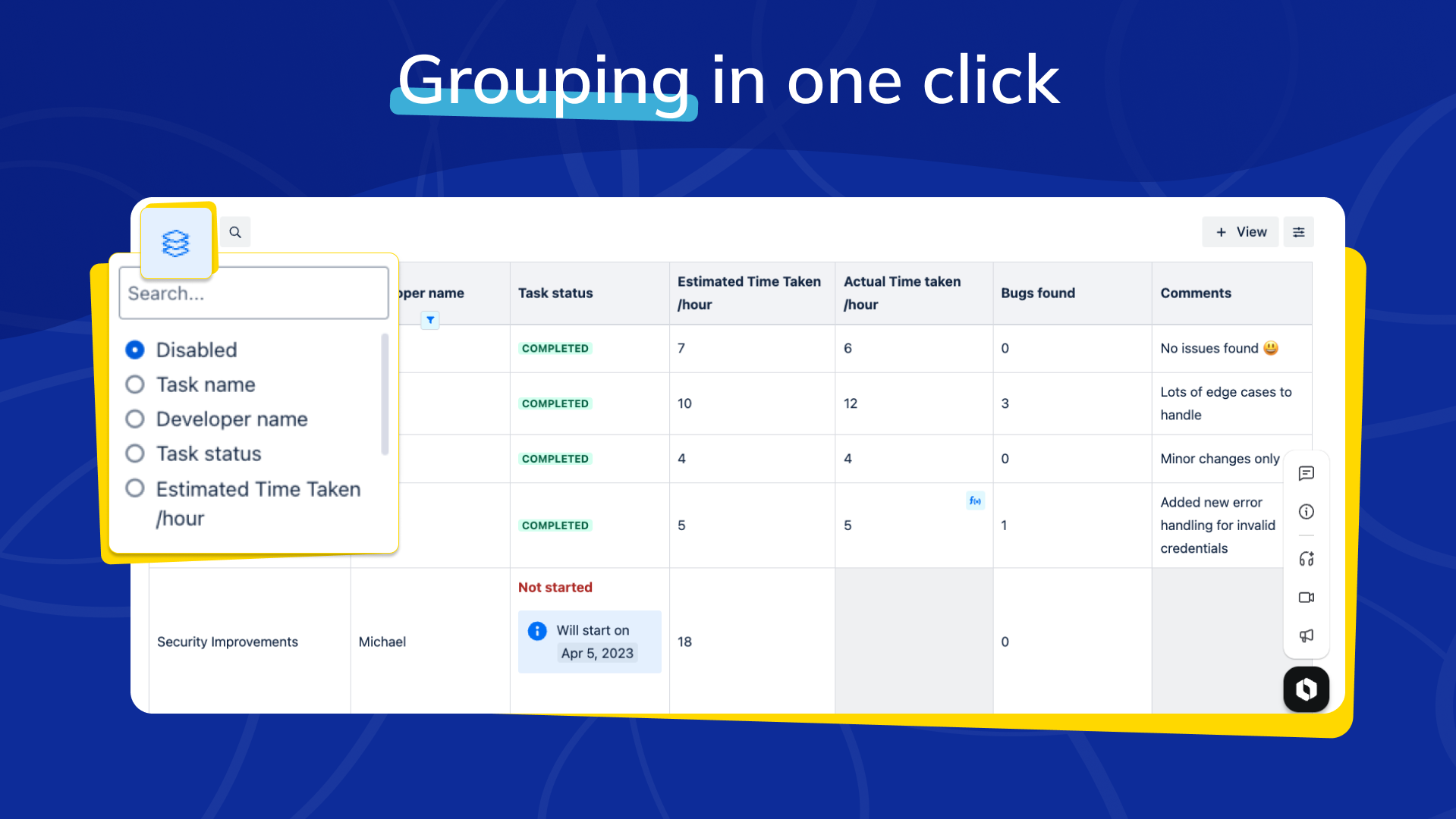The height and width of the screenshot is (819, 1456).
Task: Choose Developer name as grouping option
Action: coord(135,419)
